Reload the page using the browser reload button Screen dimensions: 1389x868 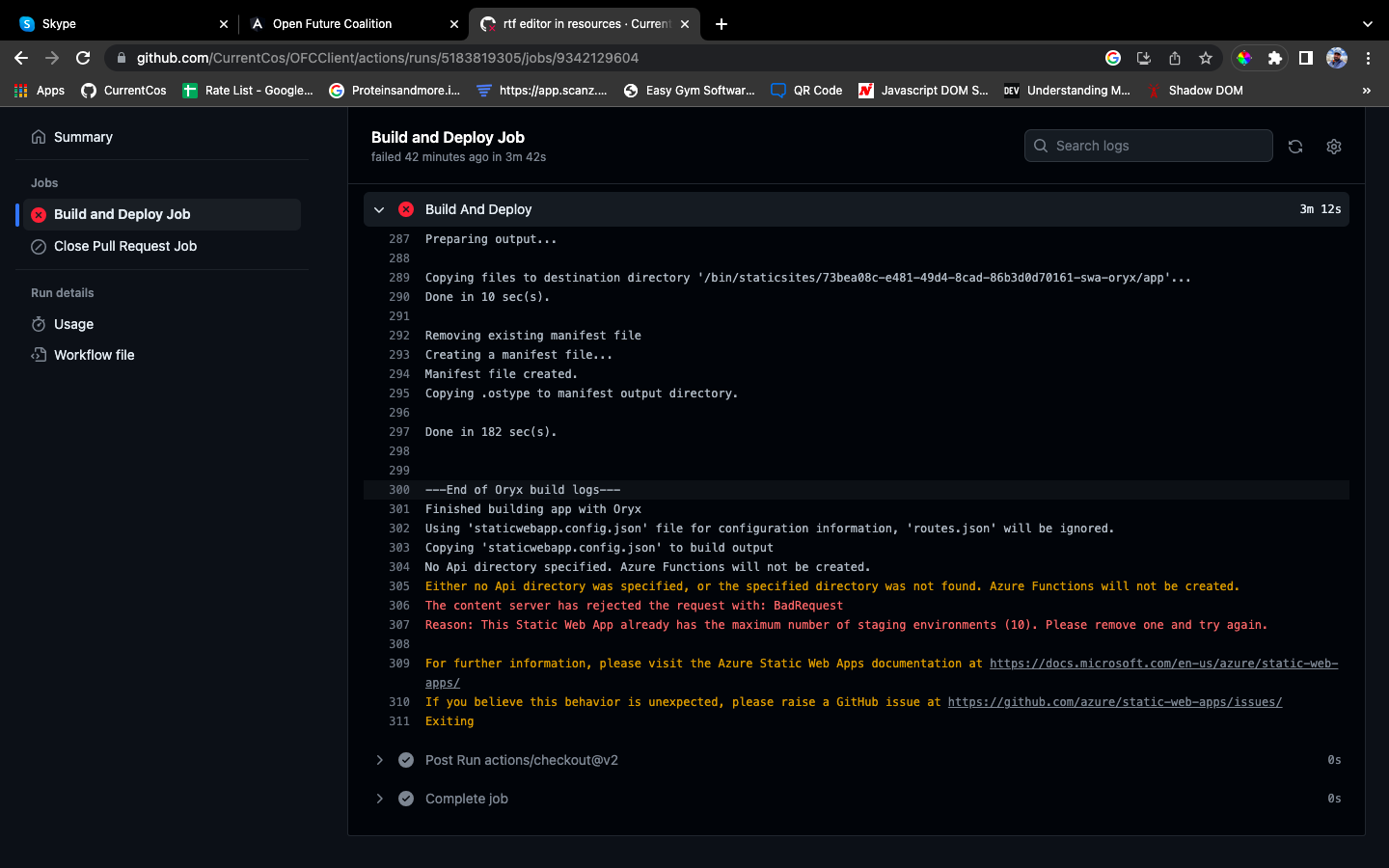click(83, 58)
